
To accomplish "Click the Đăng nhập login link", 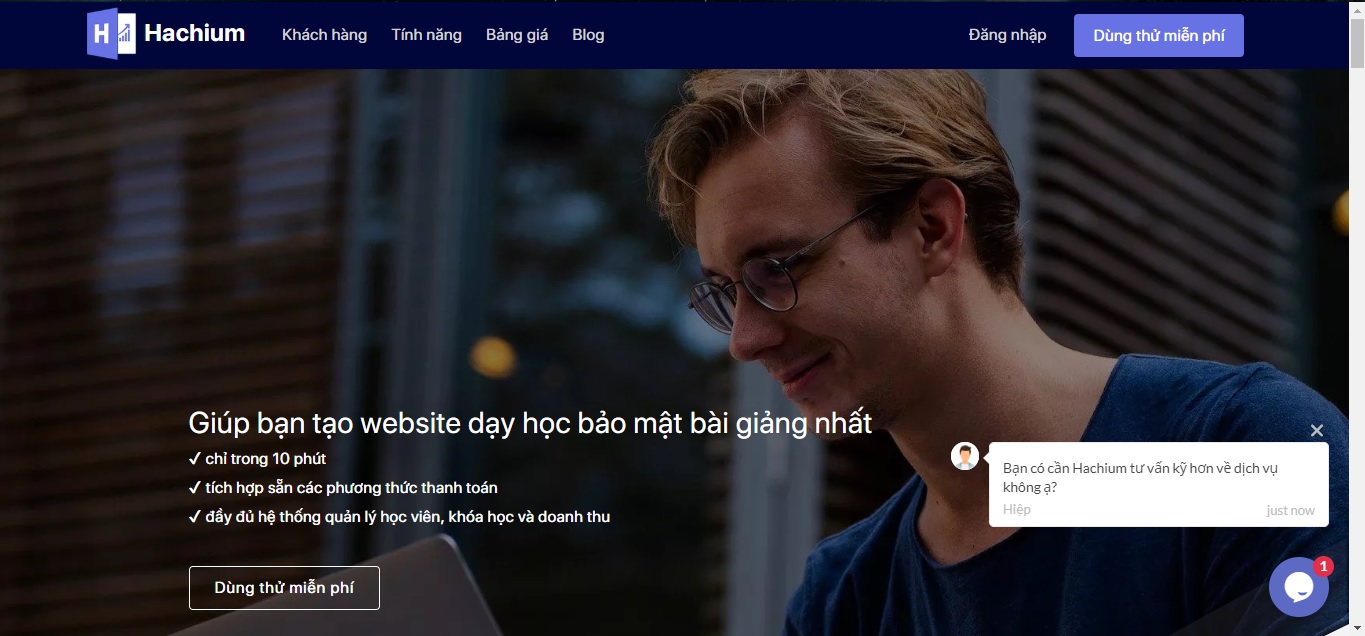I will click(1007, 35).
